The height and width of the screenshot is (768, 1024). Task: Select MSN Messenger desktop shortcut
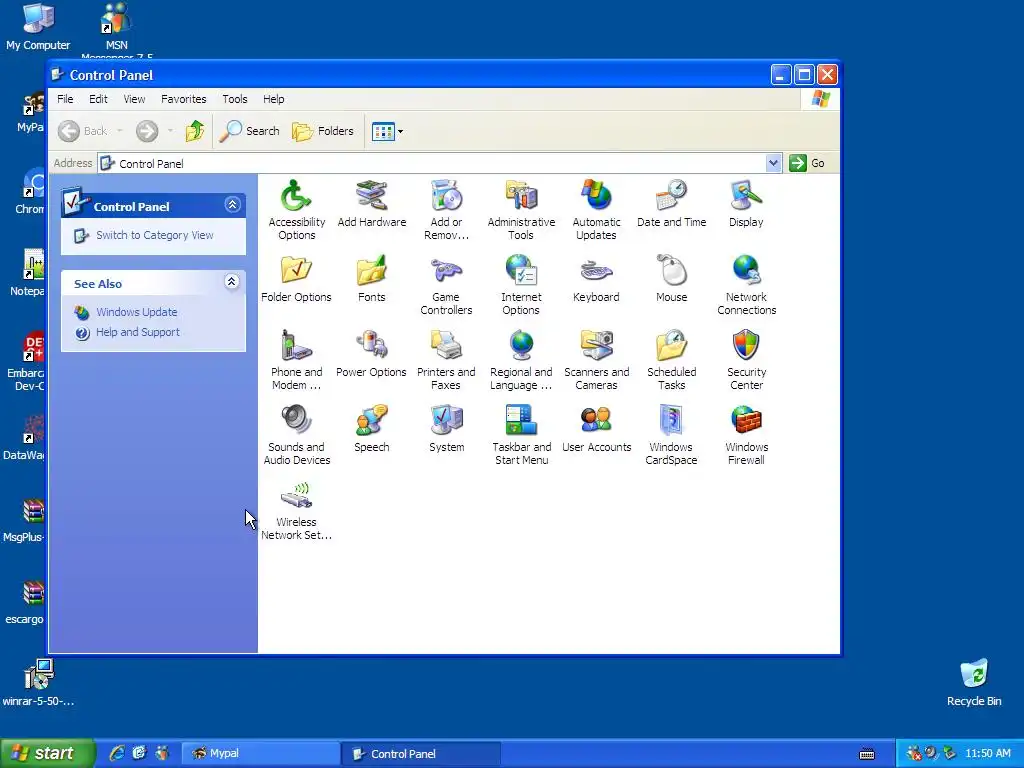tap(116, 29)
